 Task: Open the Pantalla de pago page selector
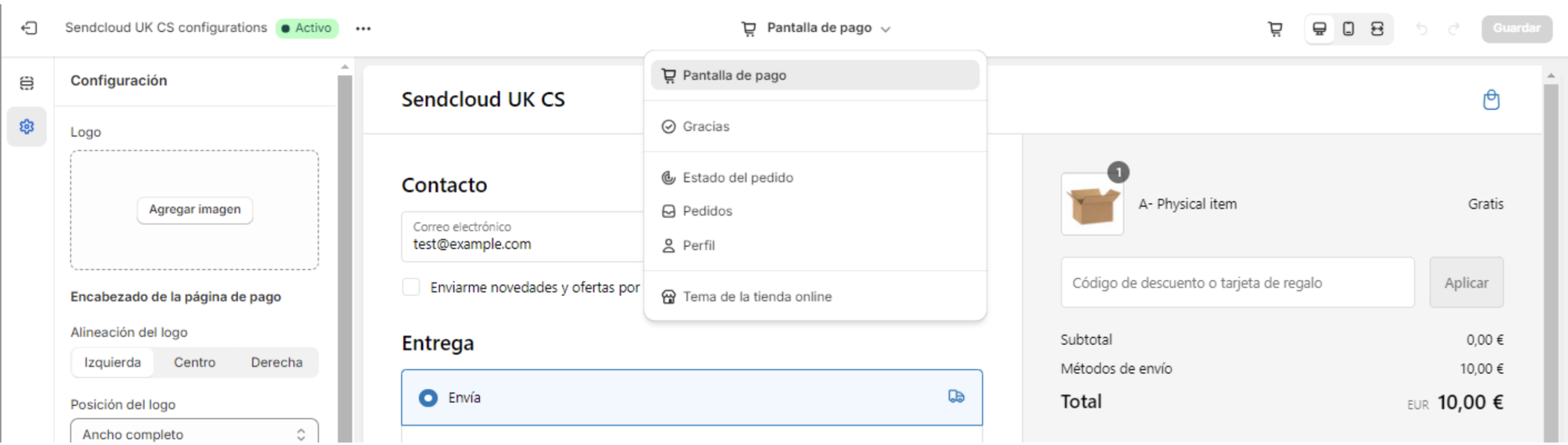(x=816, y=28)
